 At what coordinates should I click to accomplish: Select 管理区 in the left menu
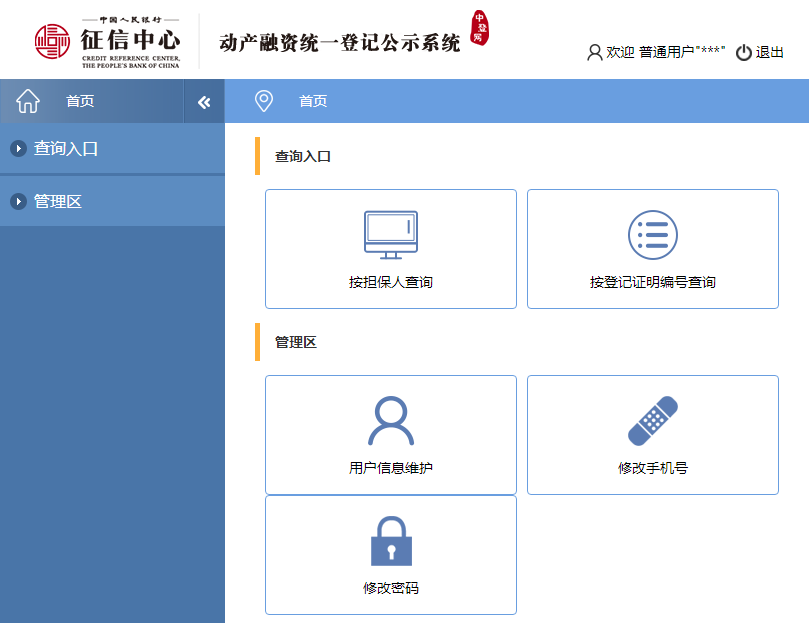pyautogui.click(x=58, y=202)
